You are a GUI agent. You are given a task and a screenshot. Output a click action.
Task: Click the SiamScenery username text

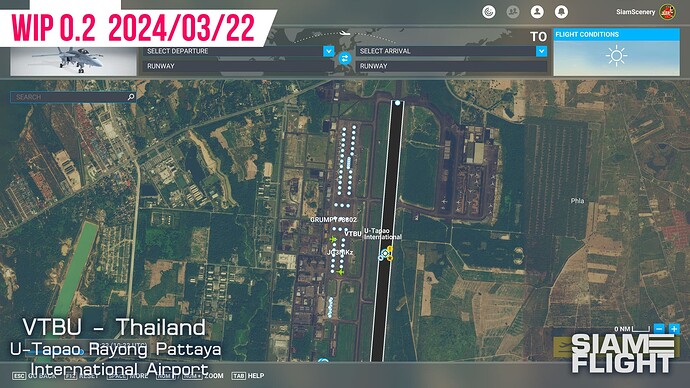tap(635, 12)
